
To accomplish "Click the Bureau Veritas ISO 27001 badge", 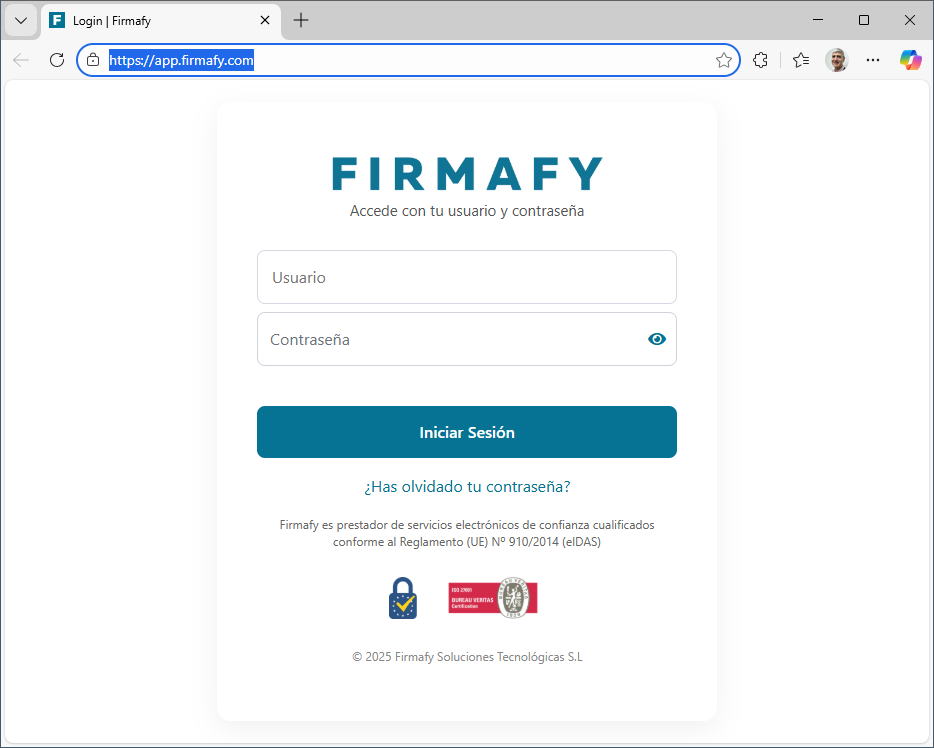I will coord(493,597).
